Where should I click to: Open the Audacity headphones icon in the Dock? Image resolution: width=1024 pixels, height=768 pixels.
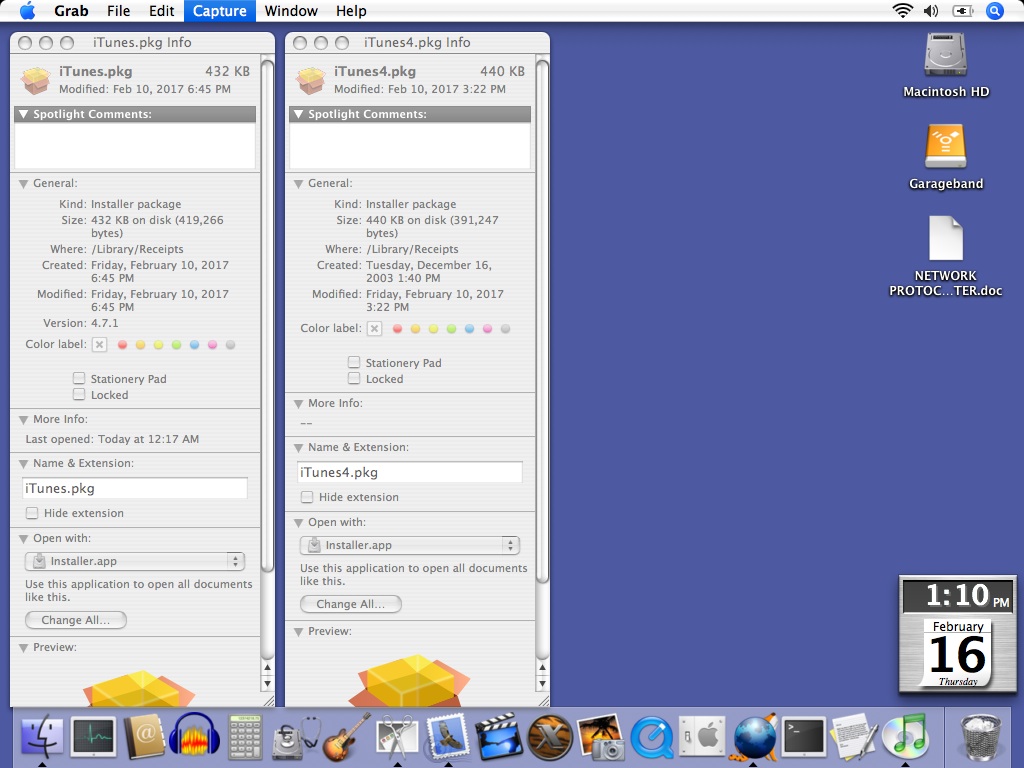coord(194,737)
